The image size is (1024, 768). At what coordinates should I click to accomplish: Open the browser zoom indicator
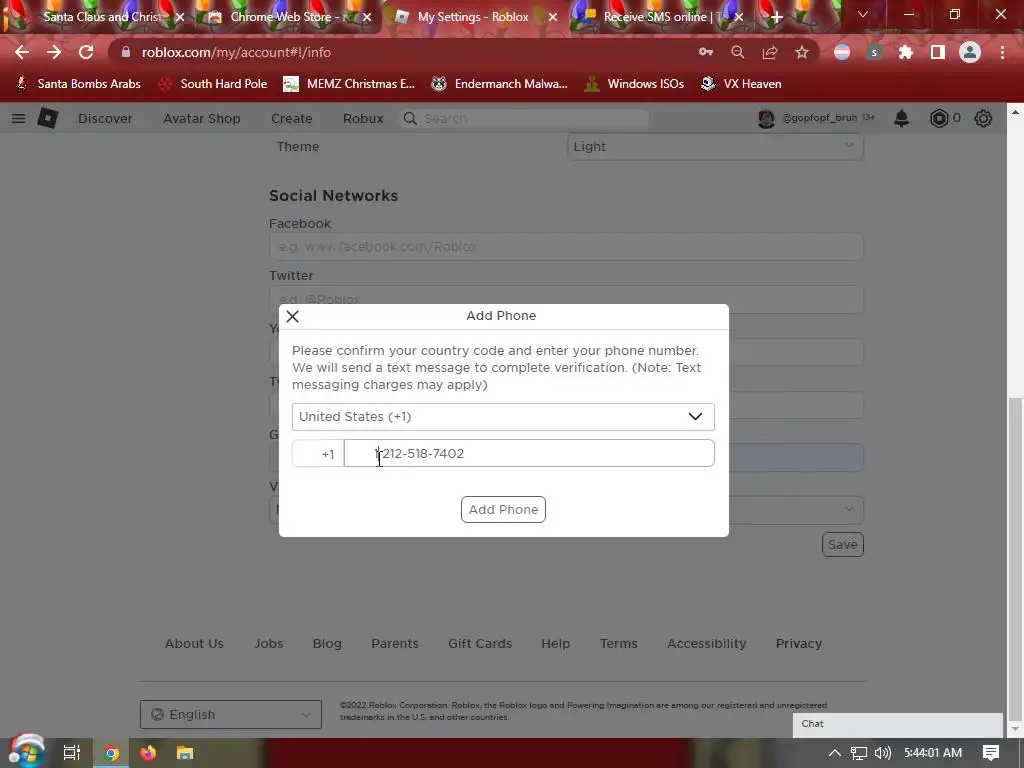(737, 52)
